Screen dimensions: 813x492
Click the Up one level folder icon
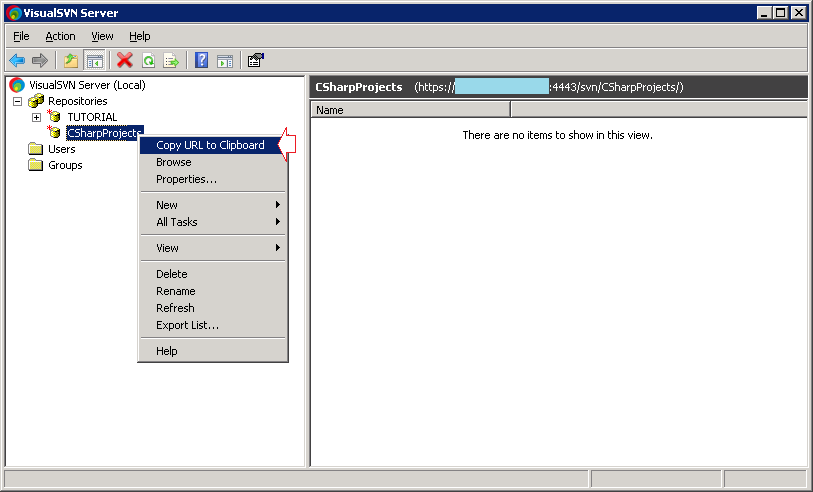point(71,61)
